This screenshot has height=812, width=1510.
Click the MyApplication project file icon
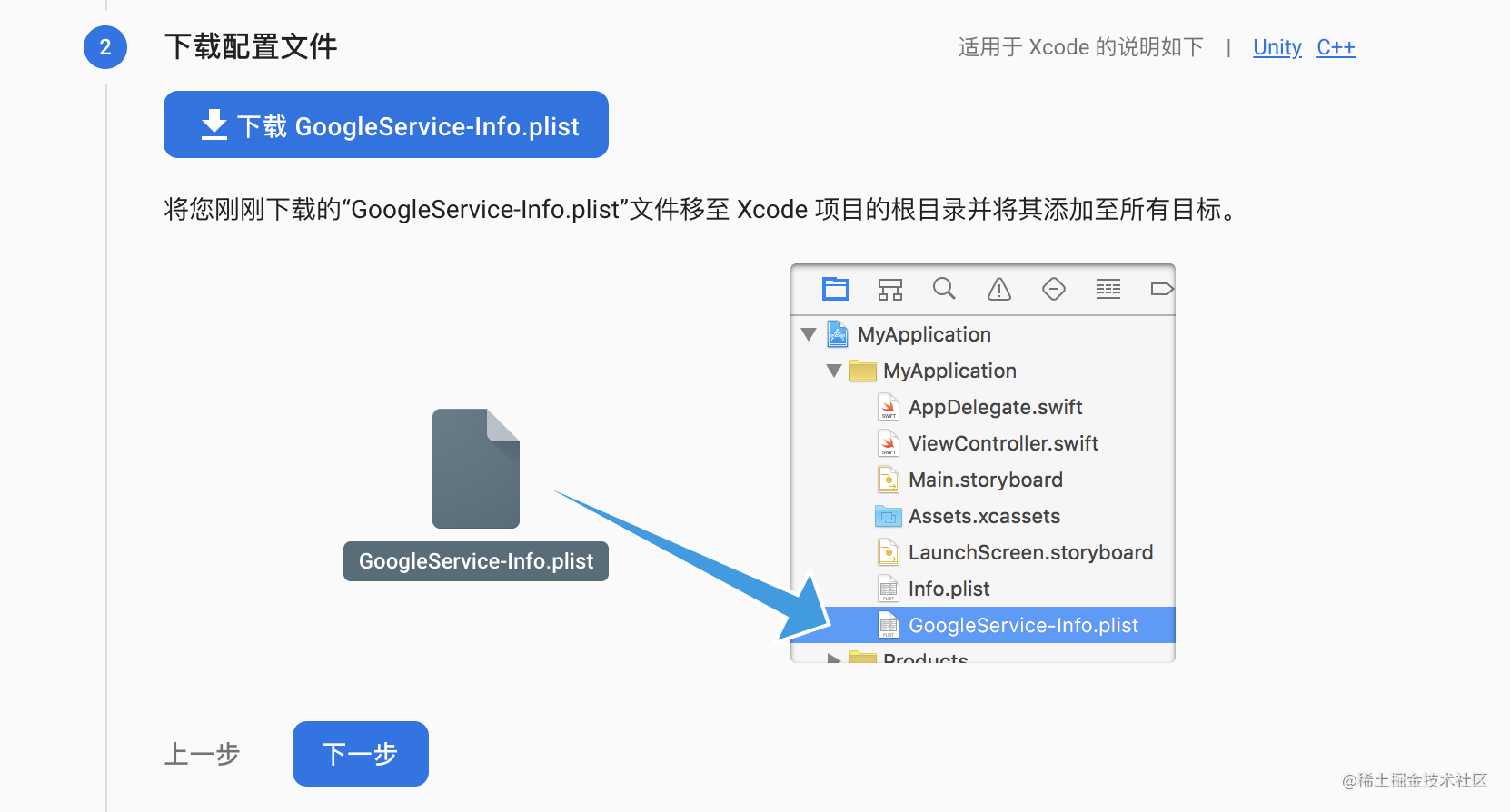tap(838, 334)
